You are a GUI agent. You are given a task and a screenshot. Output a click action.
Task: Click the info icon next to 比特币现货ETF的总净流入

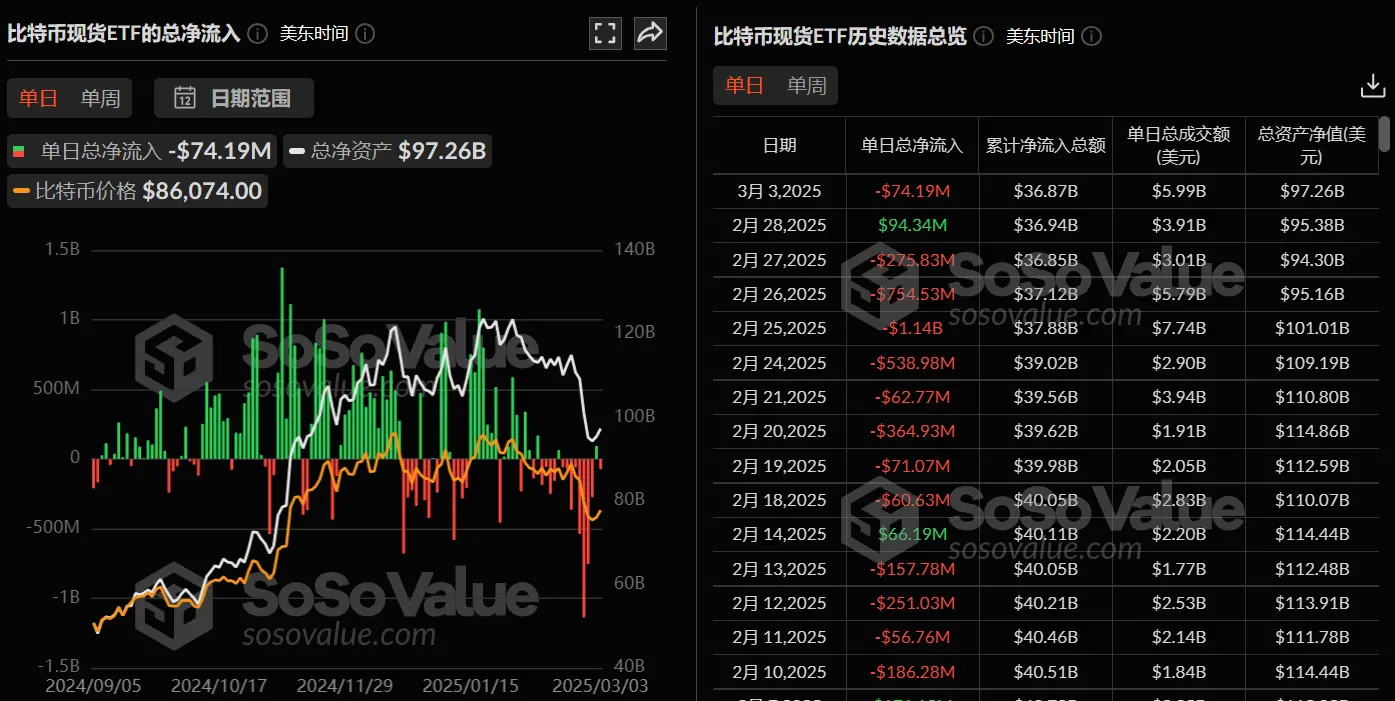click(x=256, y=32)
